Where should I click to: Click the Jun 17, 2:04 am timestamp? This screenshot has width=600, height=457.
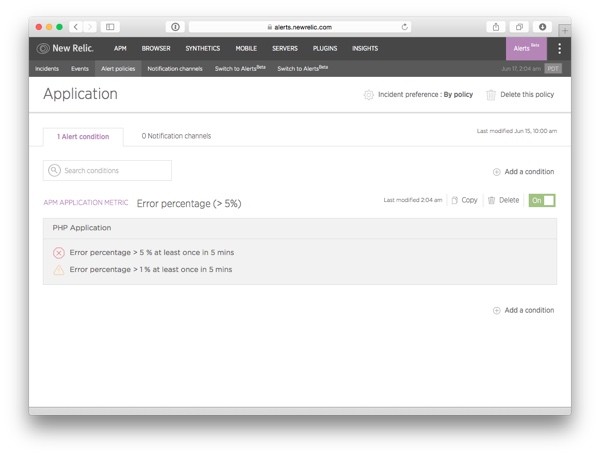tap(521, 69)
